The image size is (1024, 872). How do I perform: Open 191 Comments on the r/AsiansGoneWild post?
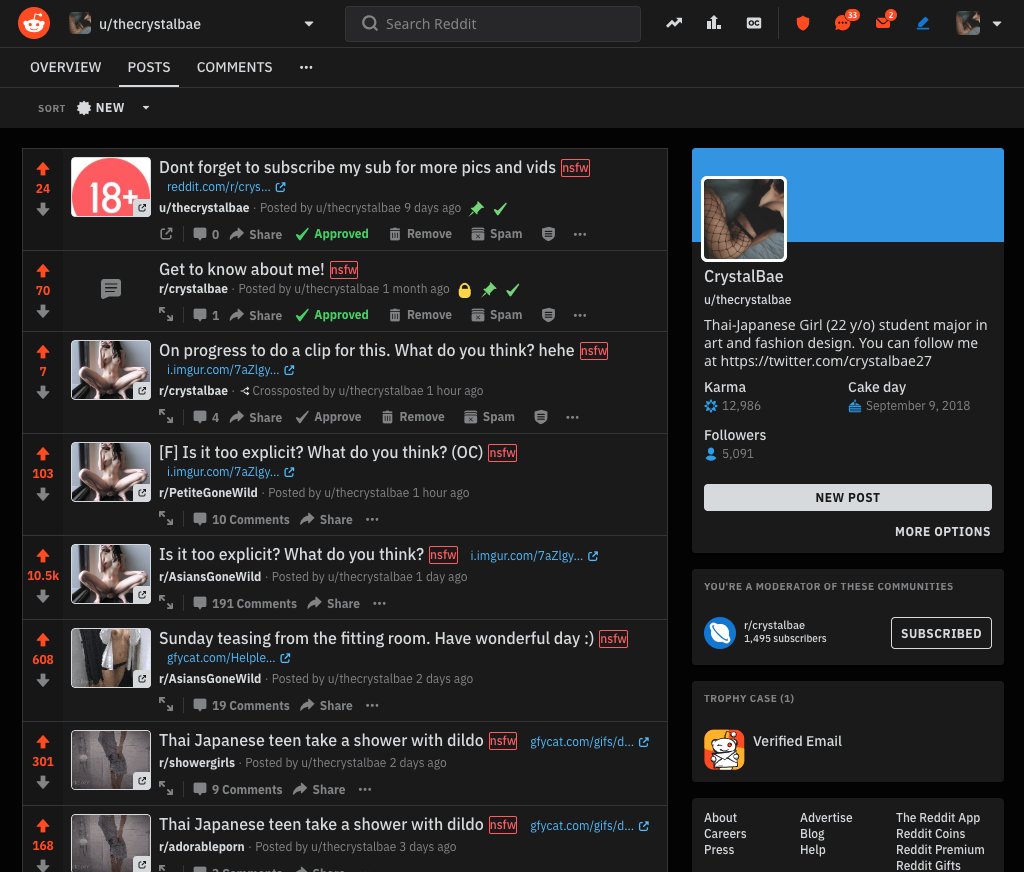(x=245, y=604)
